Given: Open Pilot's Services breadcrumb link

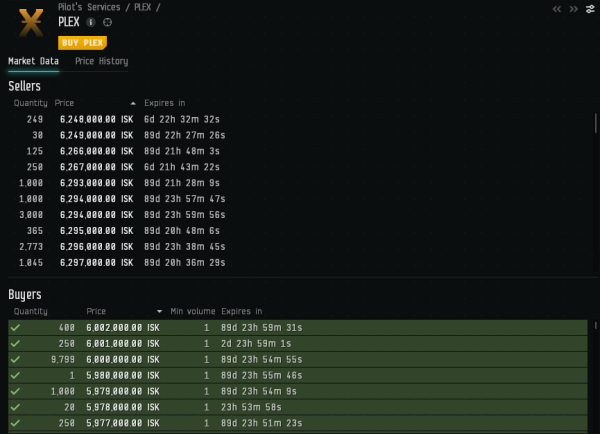Looking at the screenshot, I should [x=89, y=7].
